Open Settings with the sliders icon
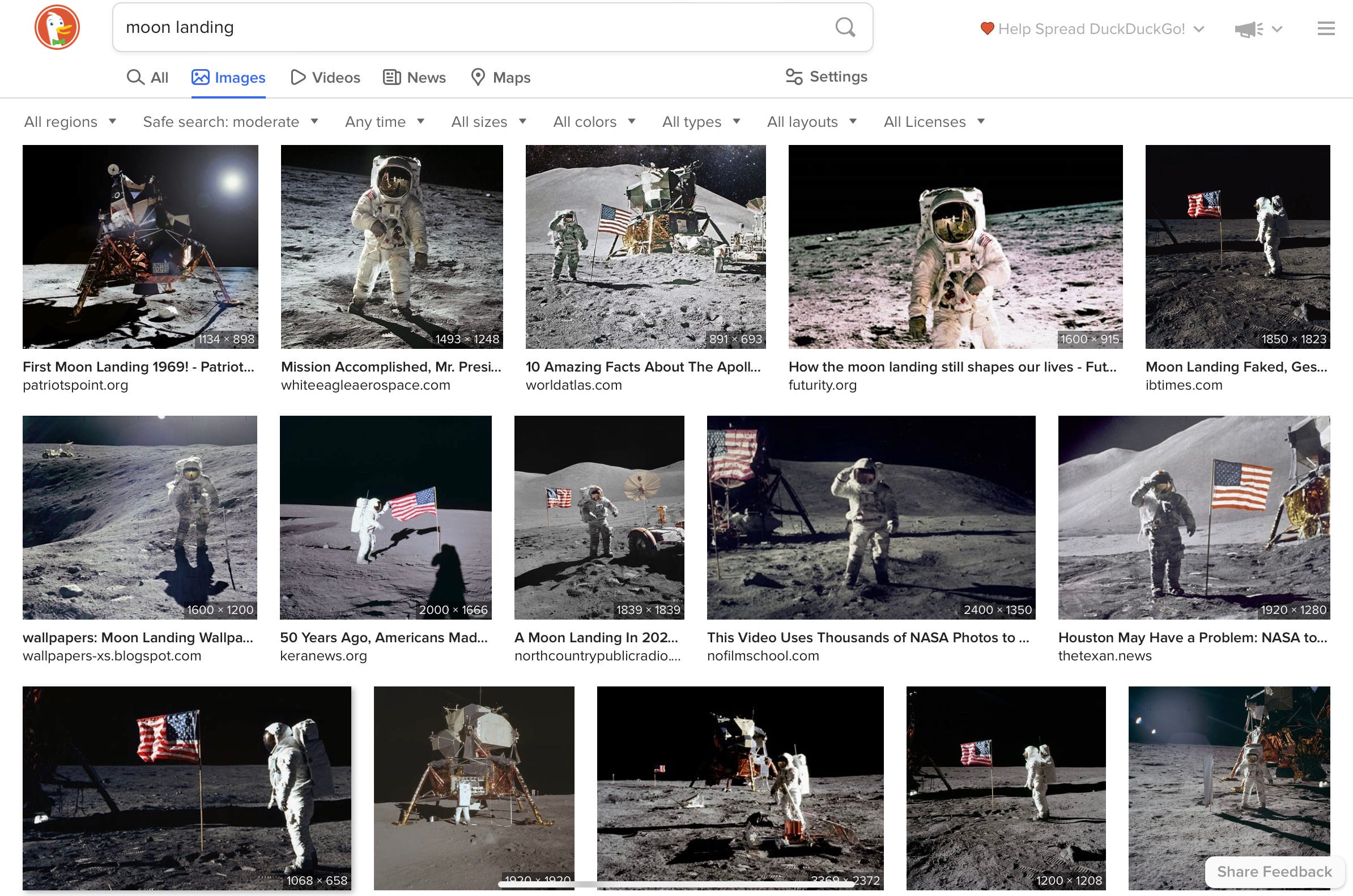The height and width of the screenshot is (896, 1353). point(827,76)
